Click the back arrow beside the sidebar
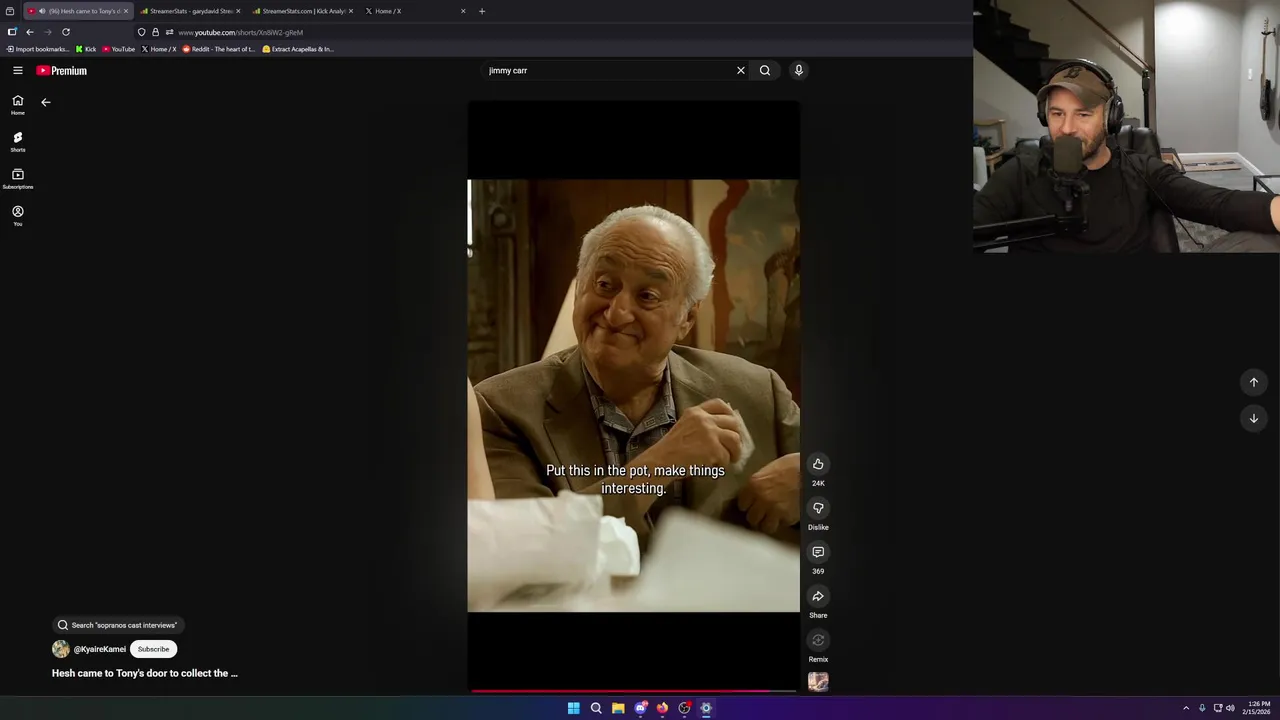This screenshot has height=720, width=1280. click(45, 102)
